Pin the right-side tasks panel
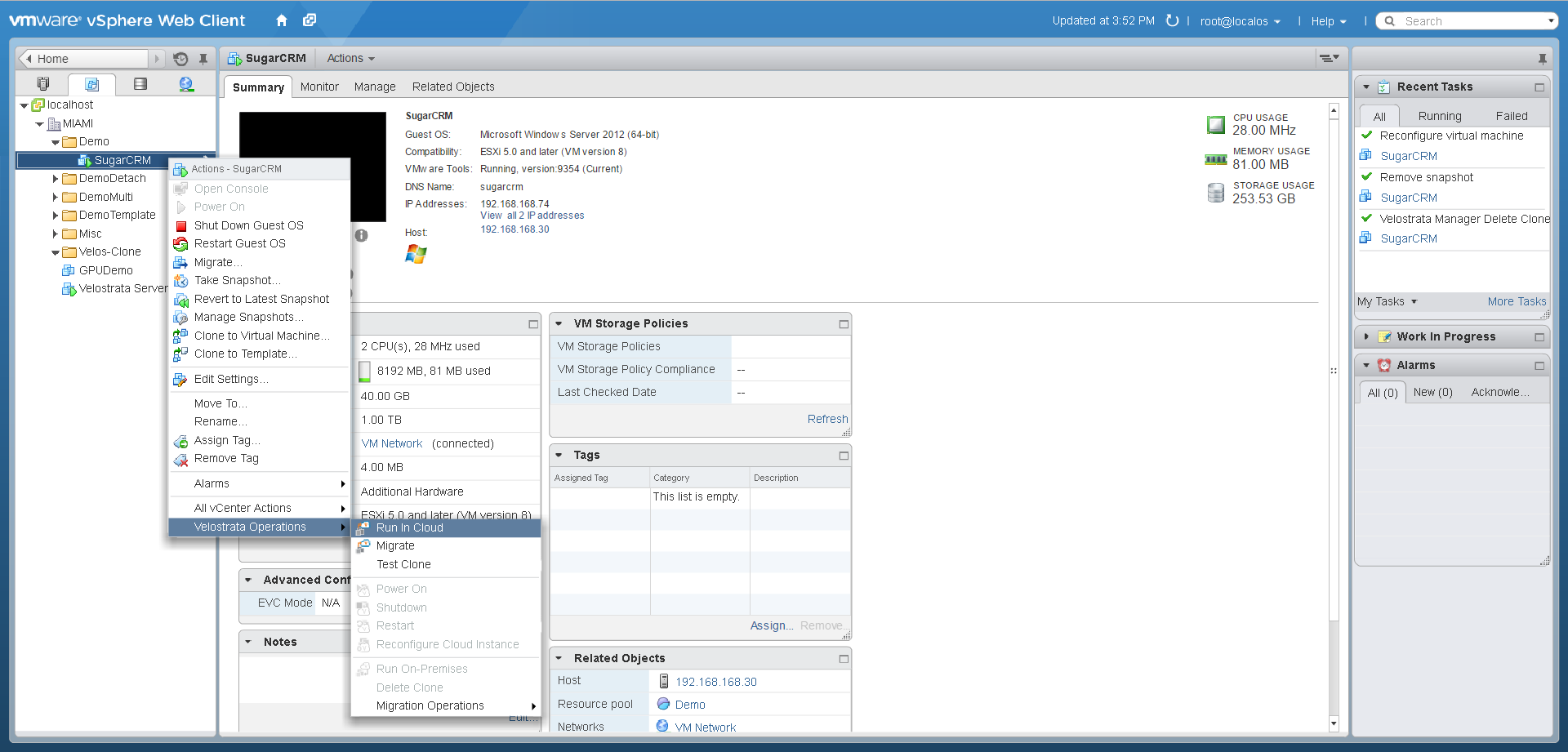Screen dimensions: 1568x752 (x=1542, y=59)
